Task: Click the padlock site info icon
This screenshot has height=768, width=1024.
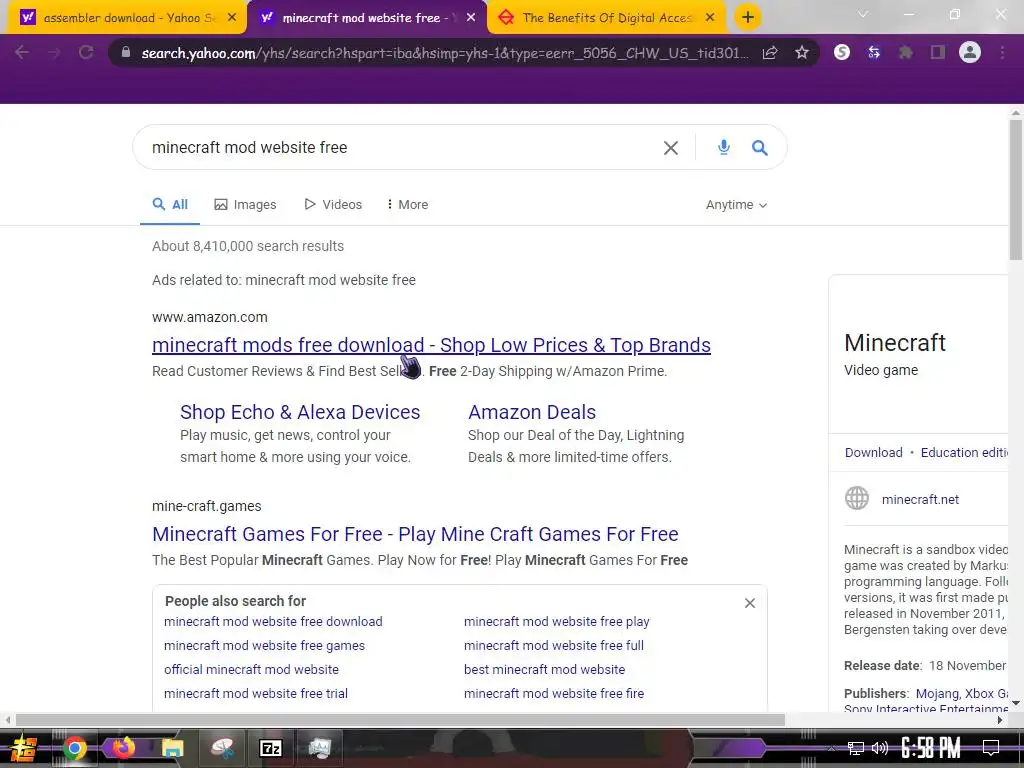Action: click(x=126, y=52)
